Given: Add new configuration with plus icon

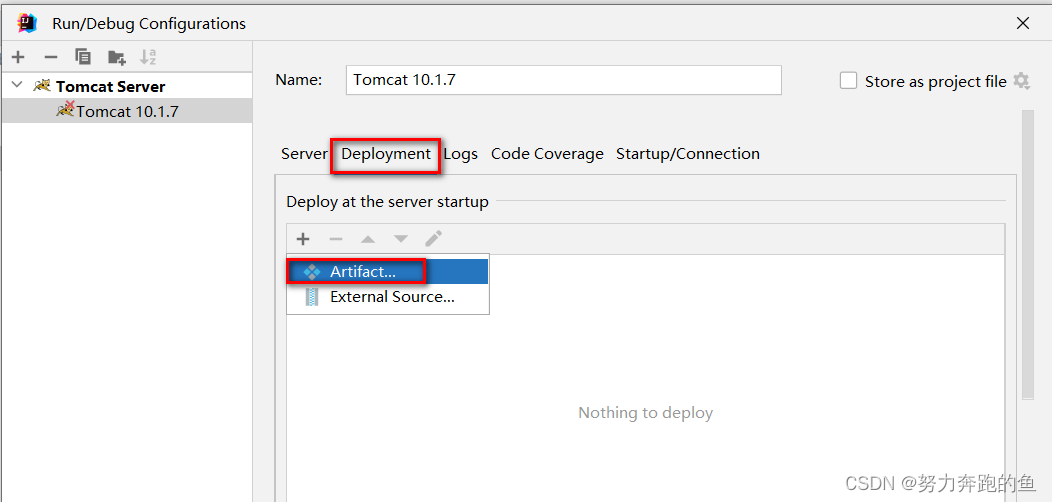Looking at the screenshot, I should (x=18, y=57).
